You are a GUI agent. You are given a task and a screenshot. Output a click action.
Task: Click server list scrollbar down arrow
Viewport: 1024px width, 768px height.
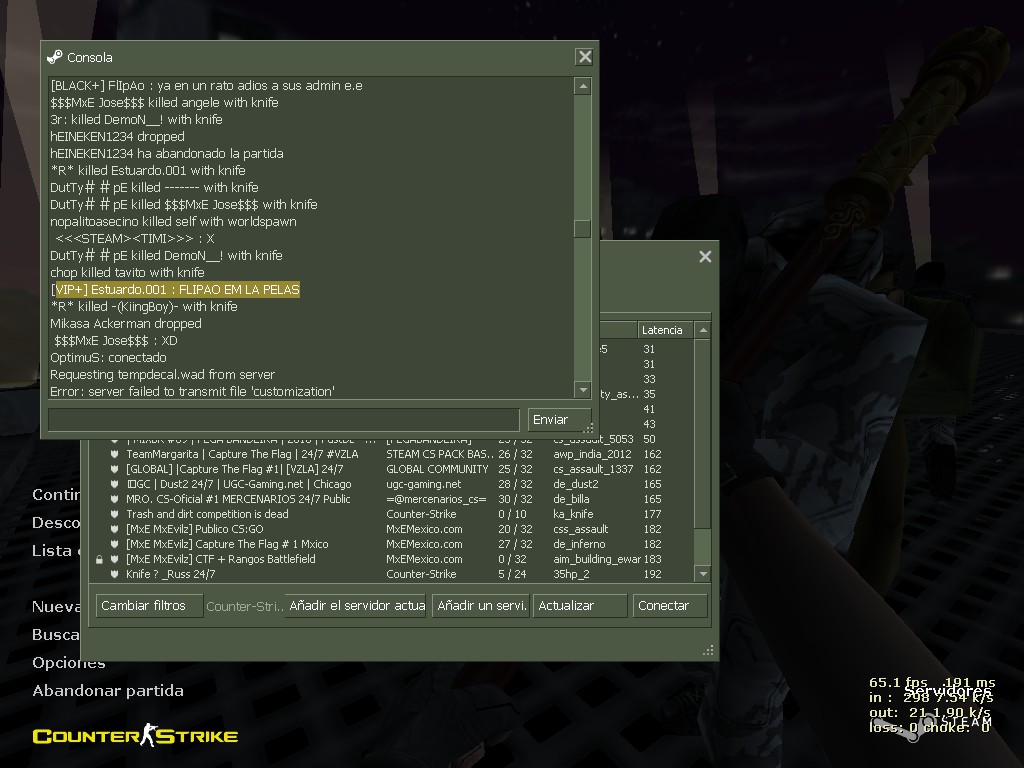pos(703,574)
